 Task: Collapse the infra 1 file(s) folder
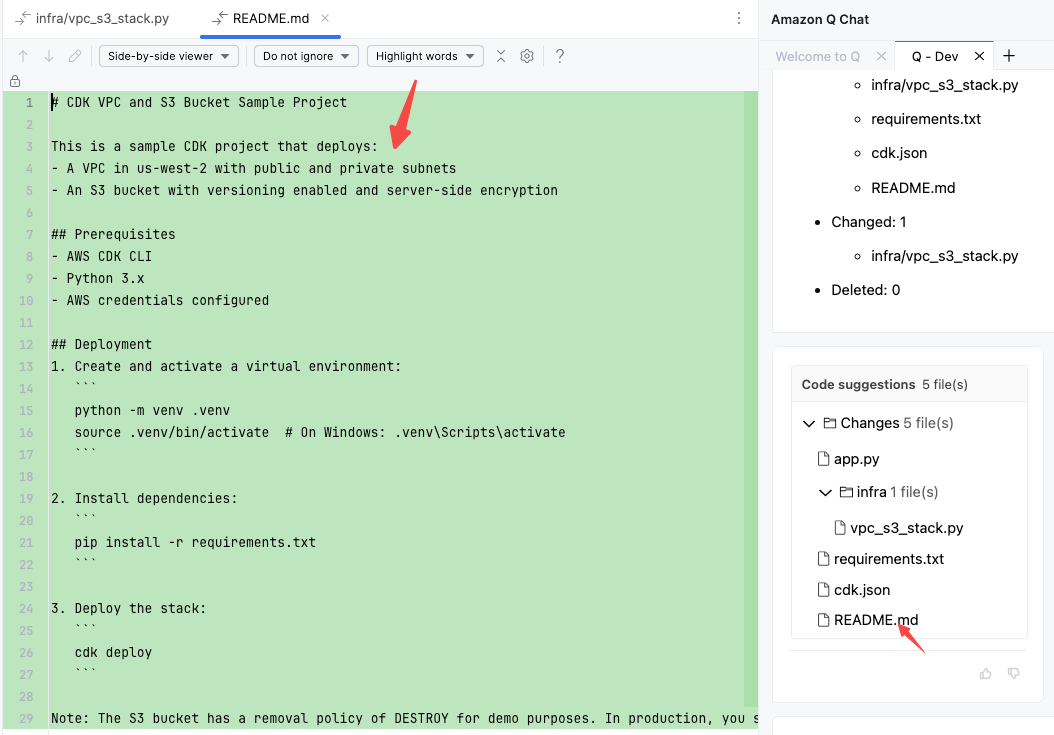825,492
